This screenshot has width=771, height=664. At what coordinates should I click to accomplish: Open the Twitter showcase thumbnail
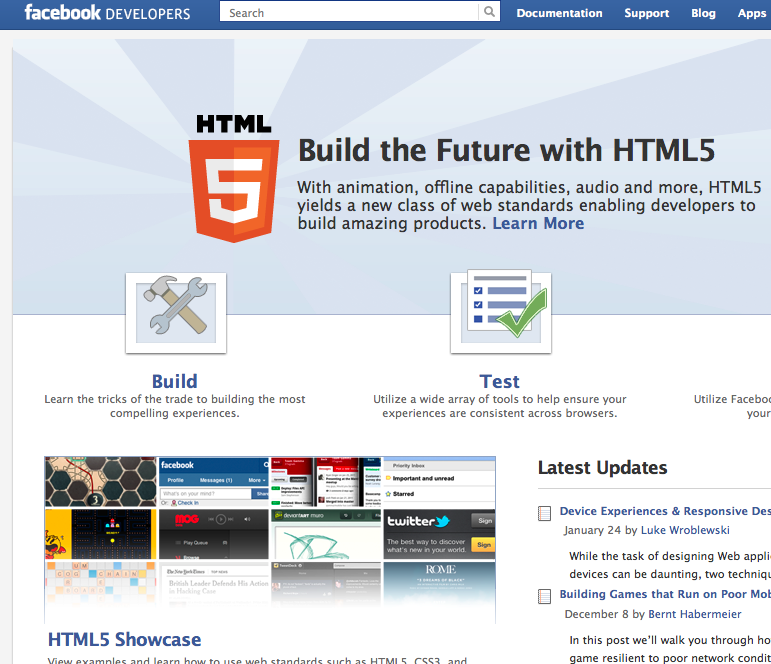[x=439, y=533]
